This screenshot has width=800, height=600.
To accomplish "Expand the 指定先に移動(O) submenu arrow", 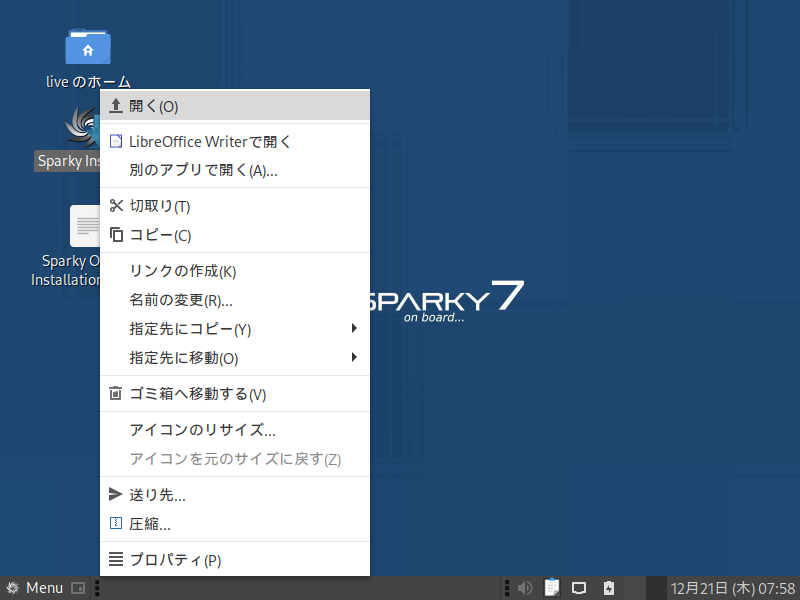I will (354, 357).
